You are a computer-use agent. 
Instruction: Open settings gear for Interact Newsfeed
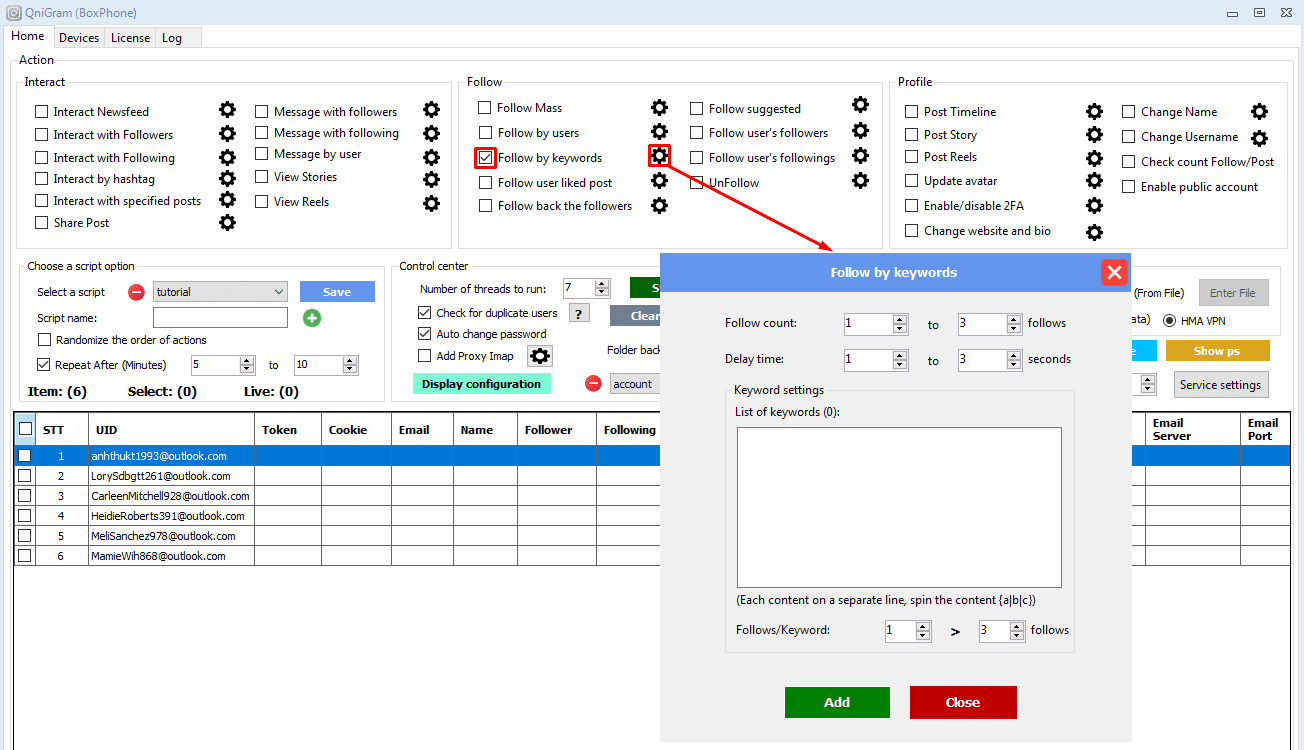point(227,110)
